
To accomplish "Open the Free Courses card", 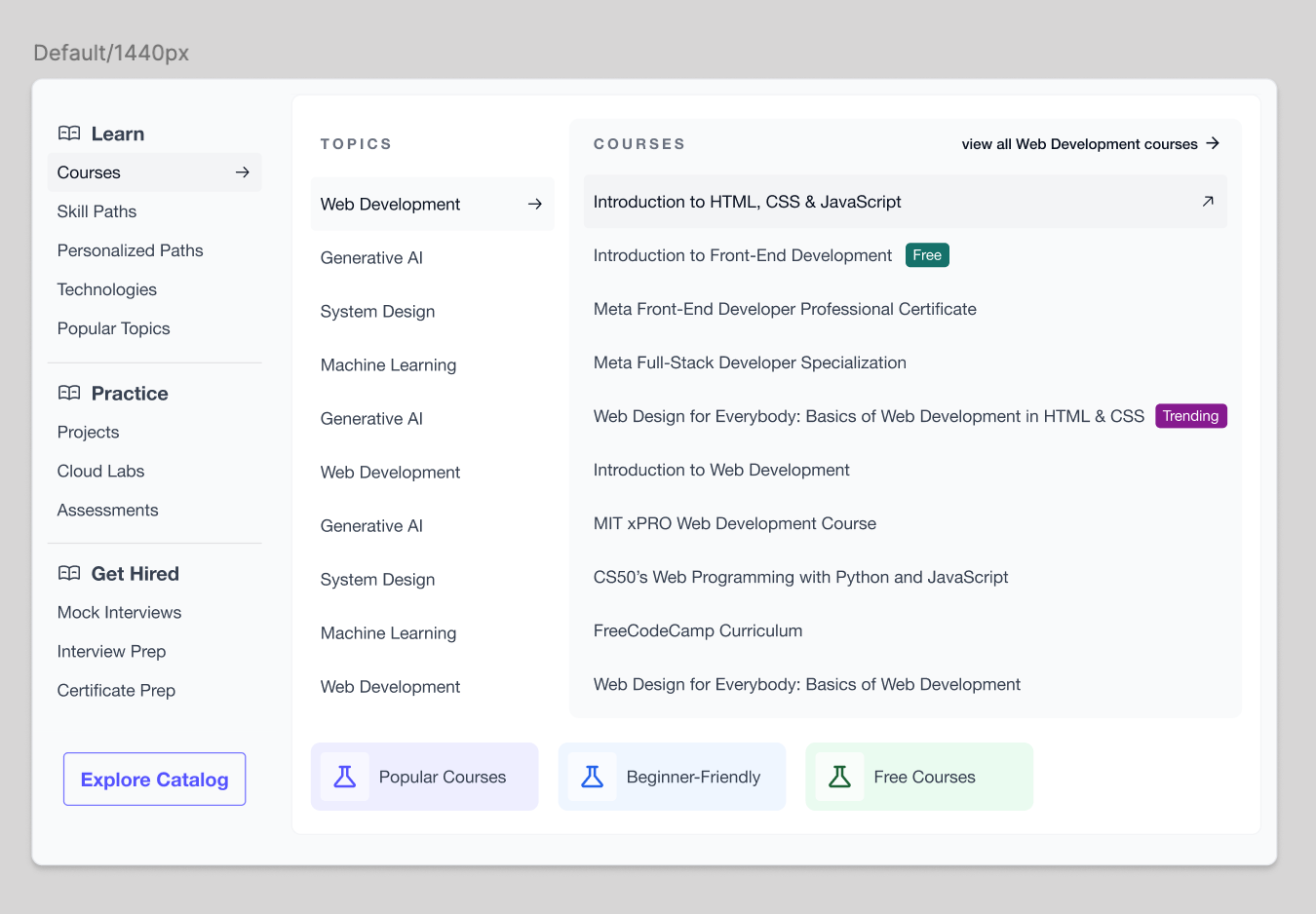I will (920, 777).
